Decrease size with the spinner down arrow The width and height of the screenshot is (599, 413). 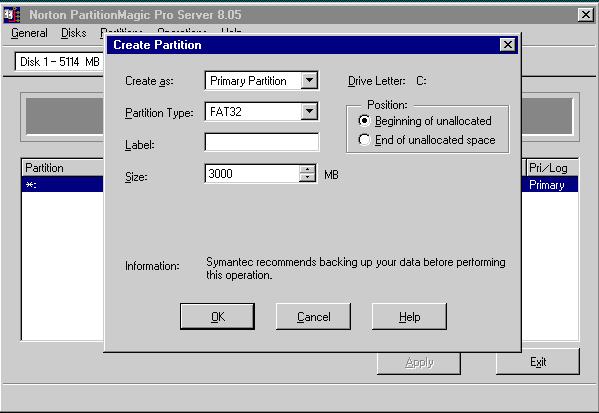(x=308, y=178)
